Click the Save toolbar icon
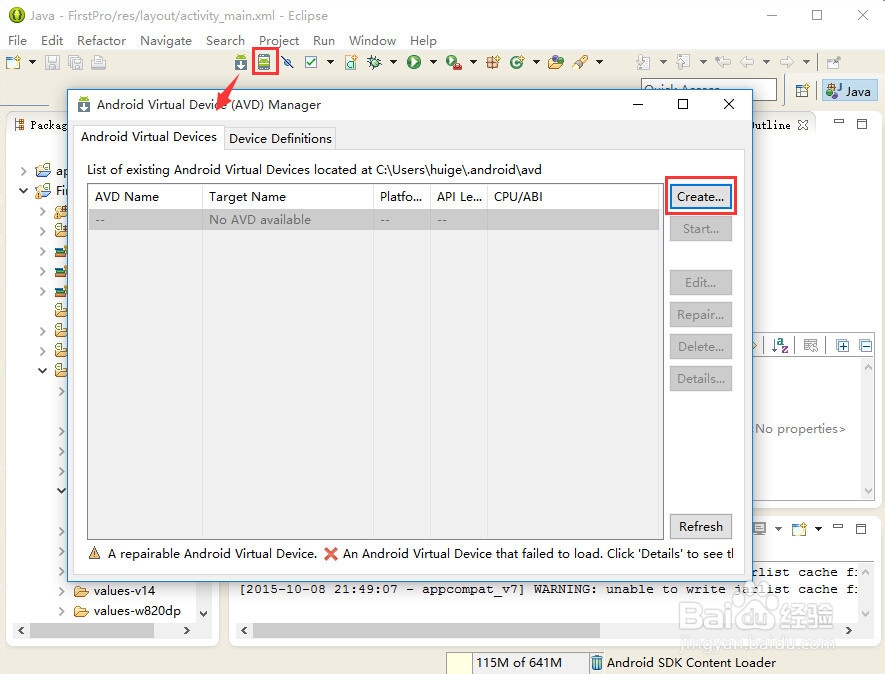The image size is (885, 674). [52, 62]
